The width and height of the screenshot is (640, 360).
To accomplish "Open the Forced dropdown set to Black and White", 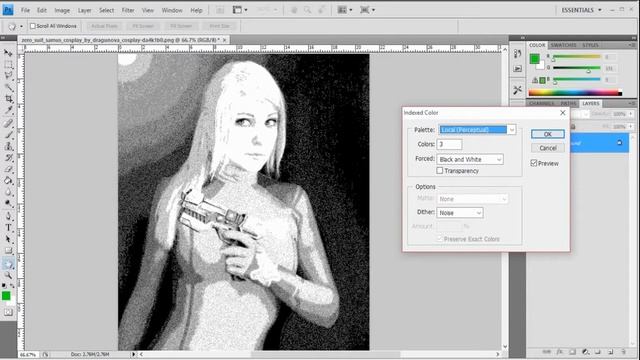I will click(470, 159).
